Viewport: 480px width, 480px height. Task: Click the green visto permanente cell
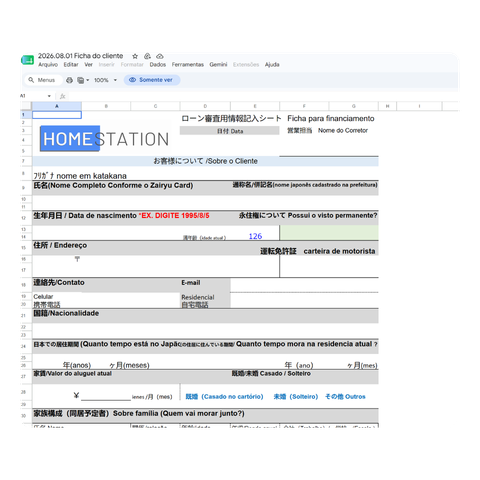point(329,233)
